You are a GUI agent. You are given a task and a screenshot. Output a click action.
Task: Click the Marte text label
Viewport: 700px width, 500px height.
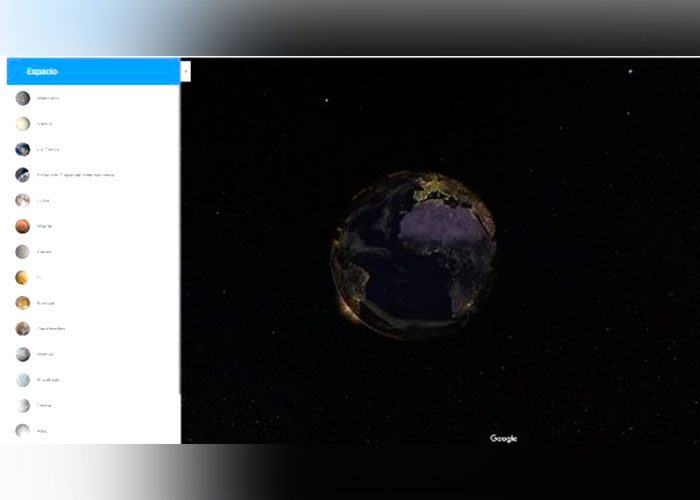click(45, 226)
